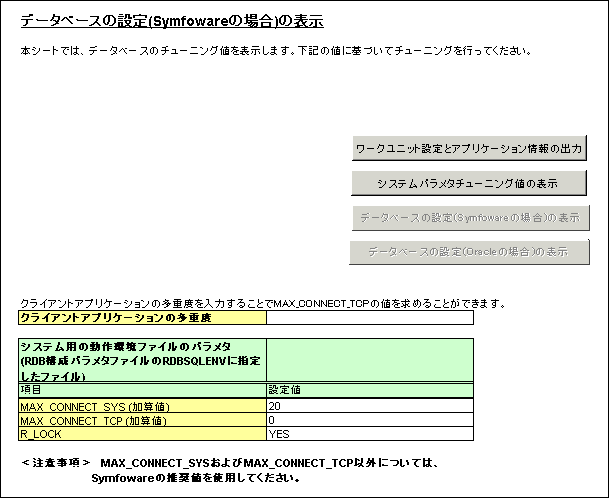Click the MAX_CONNECT_SYS (加算値) label cell
Viewport: 609px width, 498px height.
point(142,406)
